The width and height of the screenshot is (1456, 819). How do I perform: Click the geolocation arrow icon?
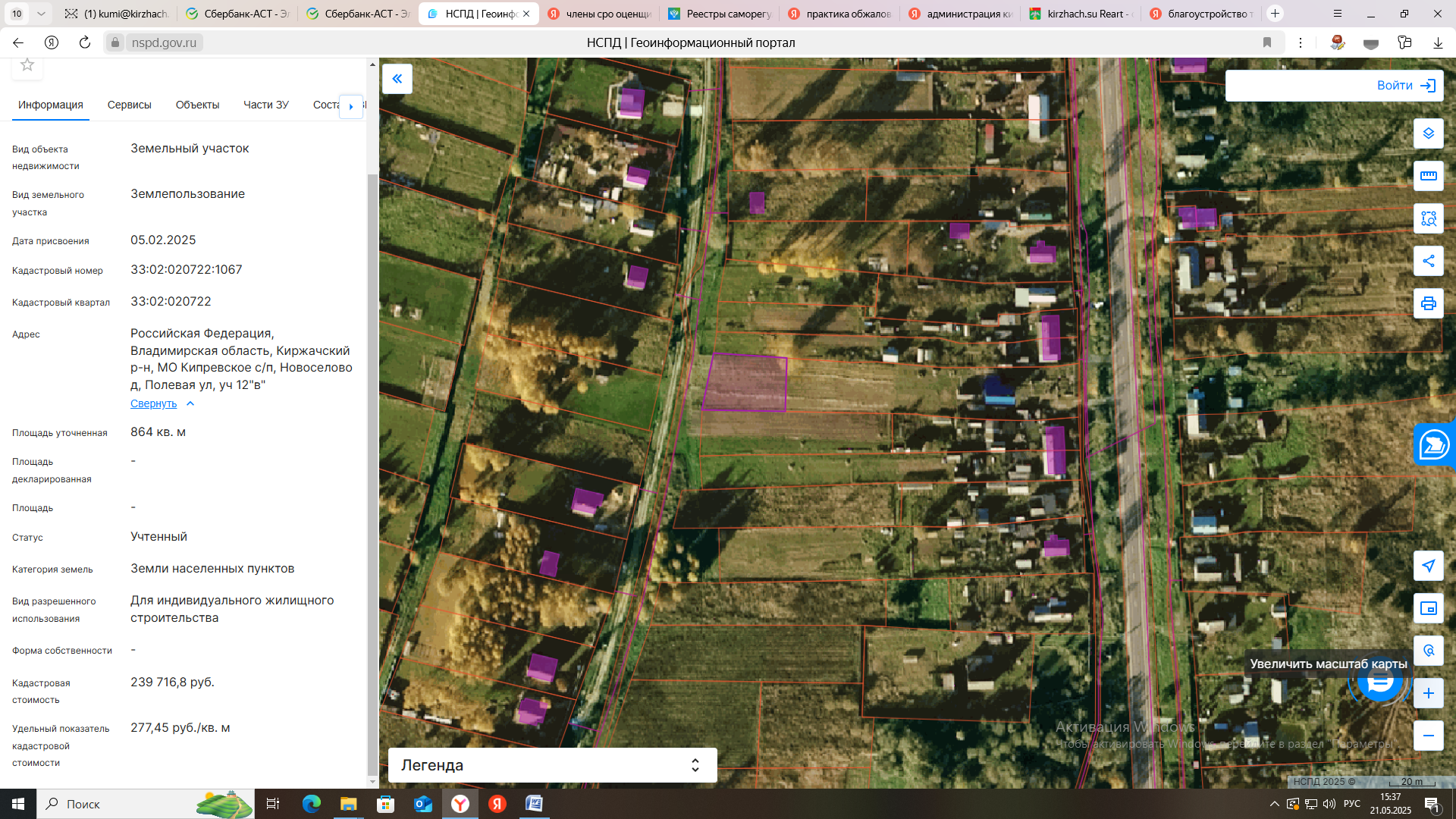click(x=1428, y=566)
